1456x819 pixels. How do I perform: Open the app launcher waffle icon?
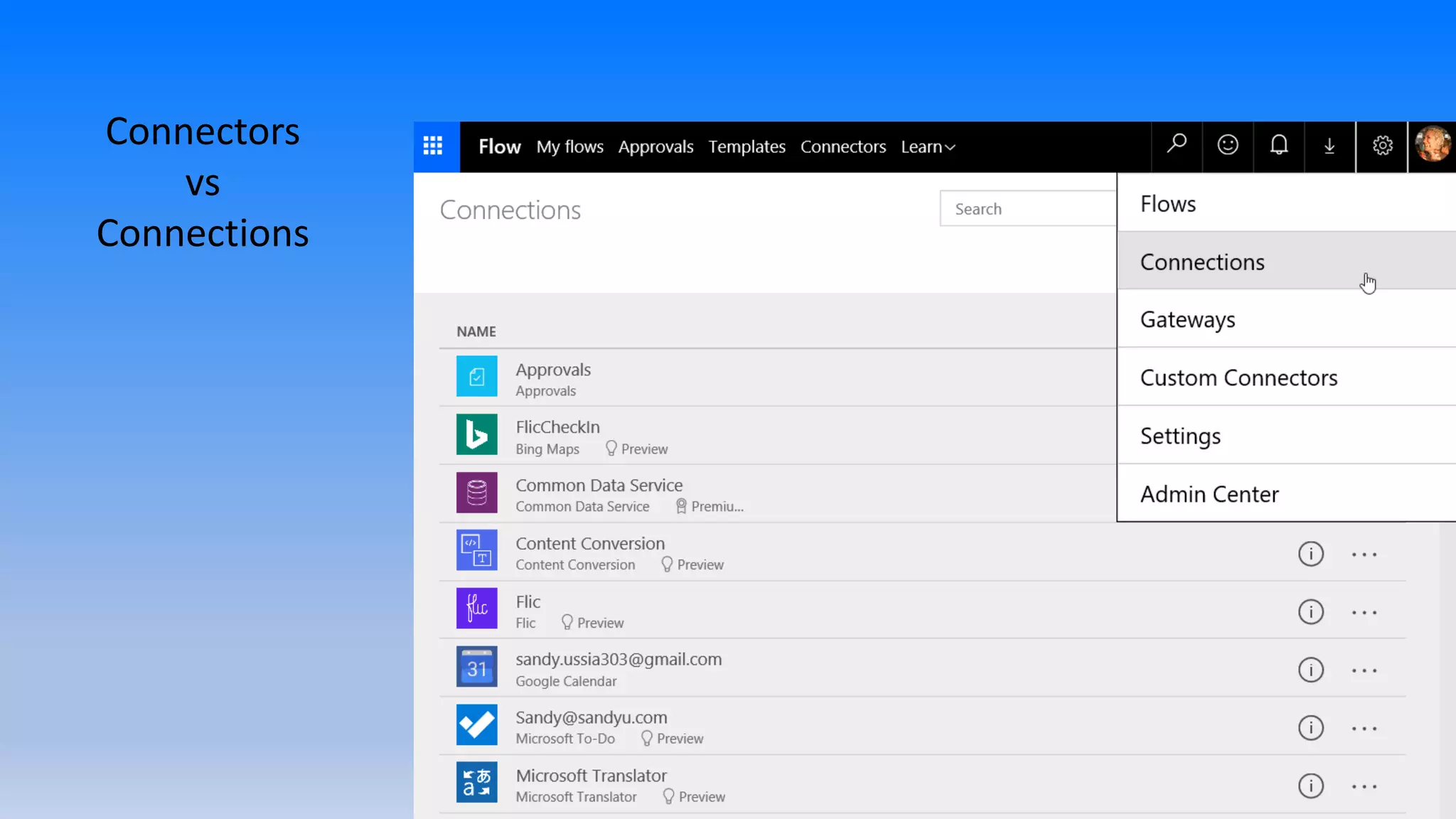tap(433, 146)
